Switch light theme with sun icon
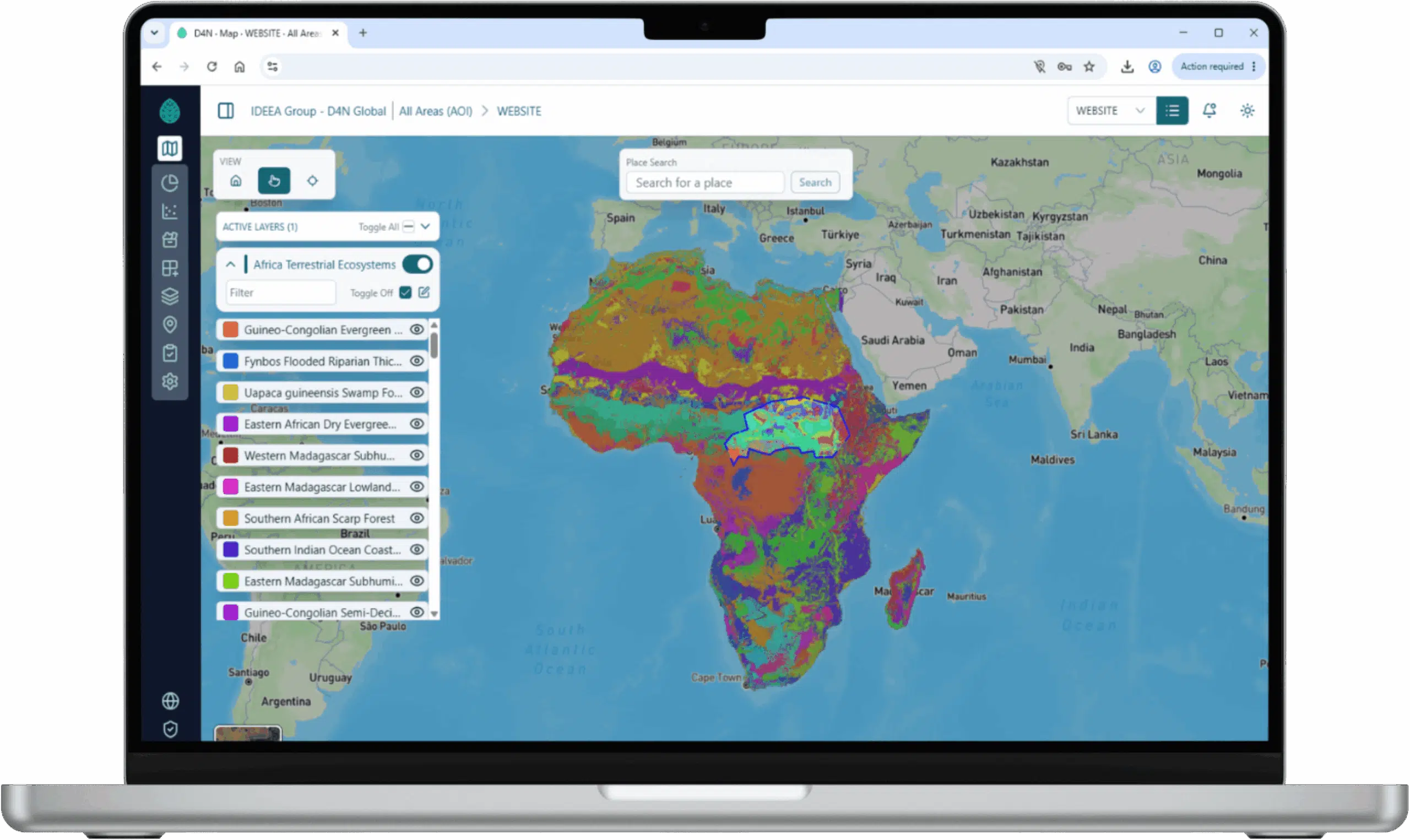1410x840 pixels. pos(1248,111)
